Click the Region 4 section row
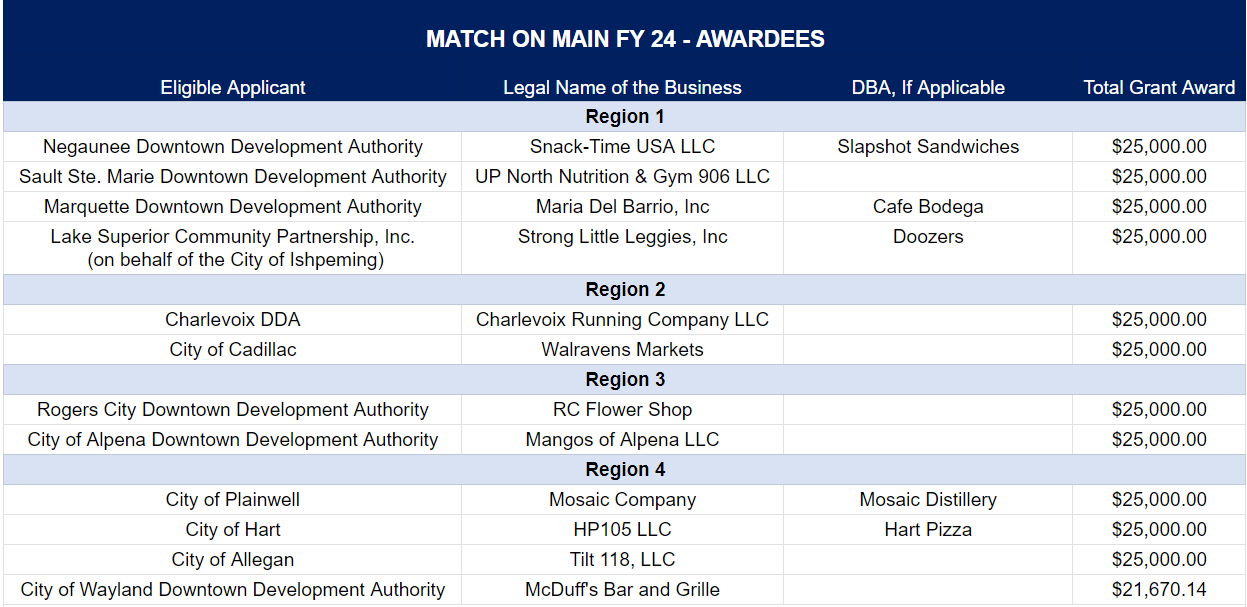 click(624, 470)
